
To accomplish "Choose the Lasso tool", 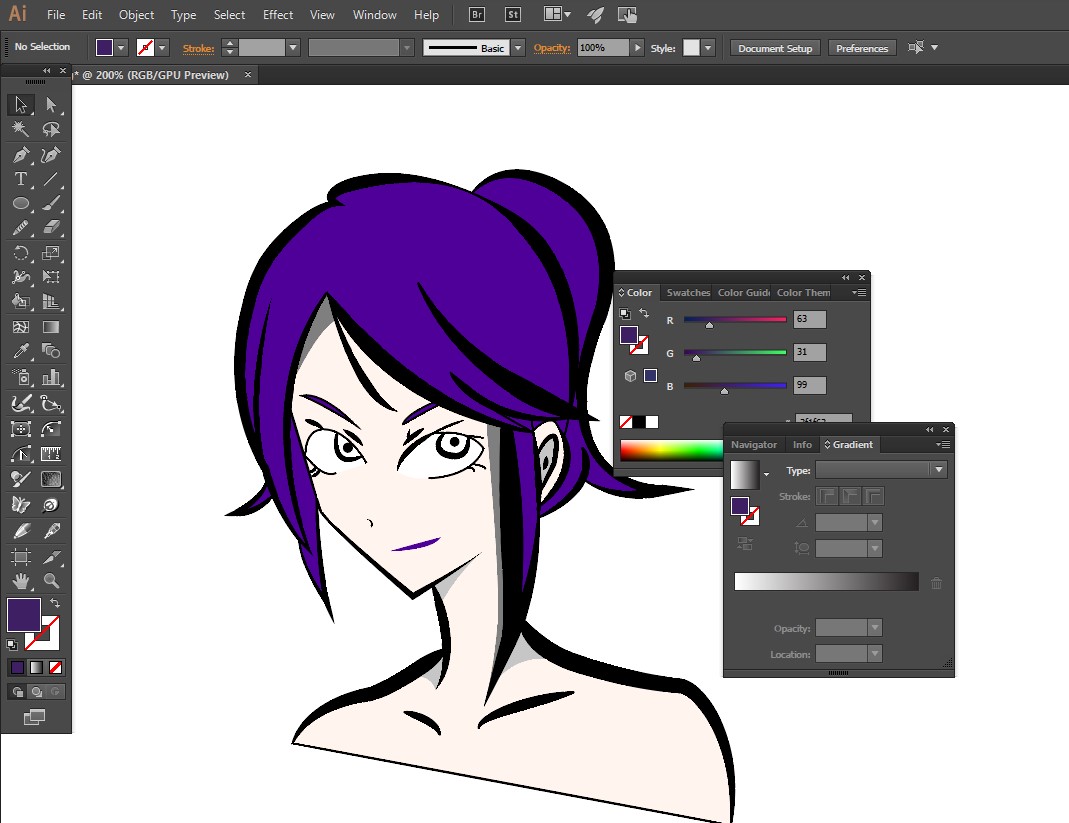I will tap(51, 129).
